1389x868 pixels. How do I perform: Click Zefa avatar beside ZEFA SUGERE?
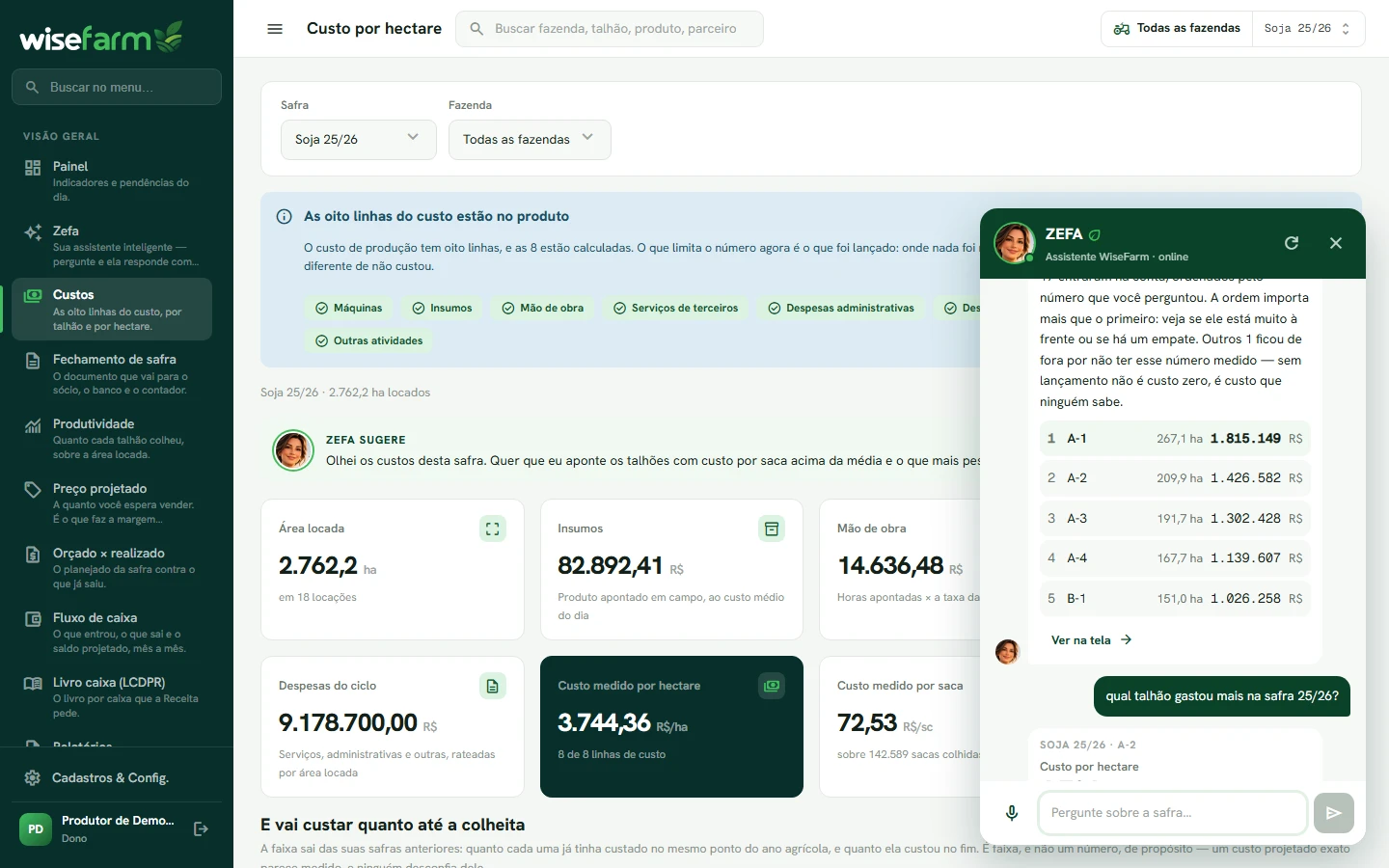pos(293,450)
